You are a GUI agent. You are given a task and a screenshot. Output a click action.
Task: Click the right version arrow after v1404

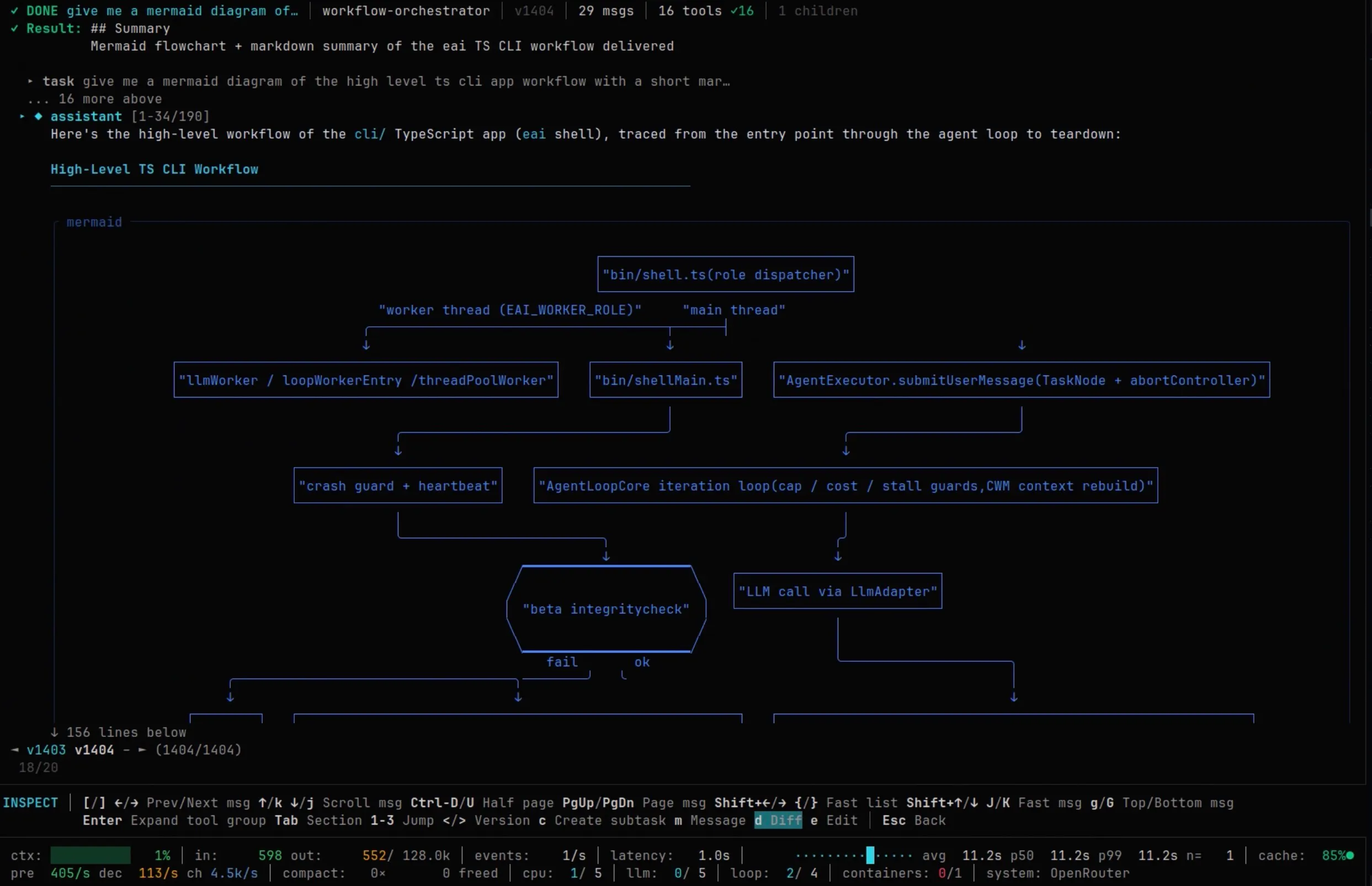point(142,750)
